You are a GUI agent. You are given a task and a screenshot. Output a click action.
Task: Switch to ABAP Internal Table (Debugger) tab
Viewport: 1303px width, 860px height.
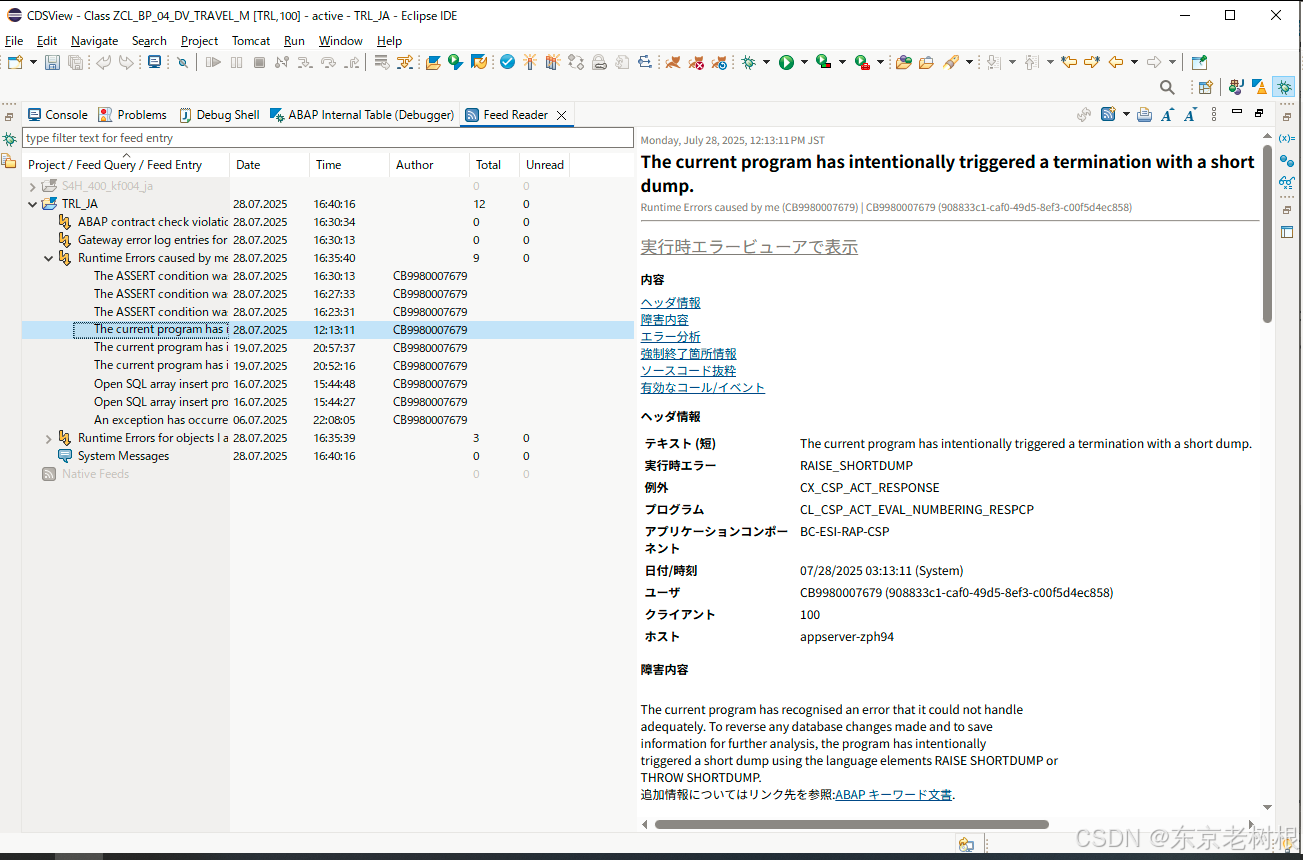(x=362, y=115)
